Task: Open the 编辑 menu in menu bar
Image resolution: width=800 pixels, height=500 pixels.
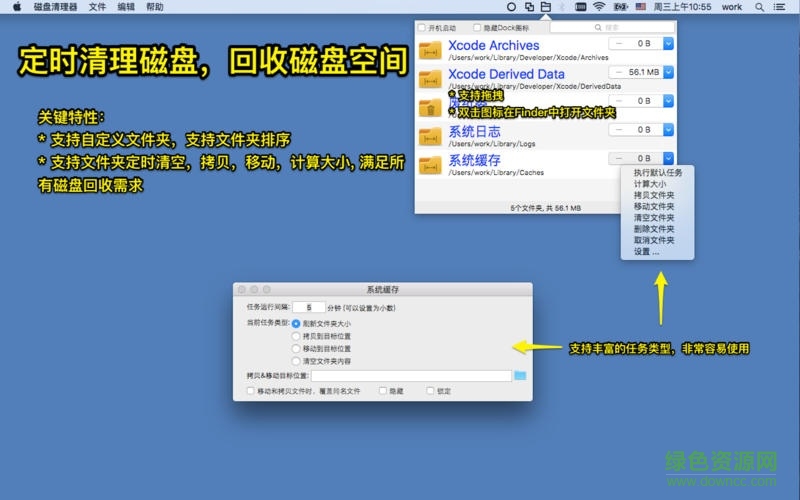Action: coord(126,7)
